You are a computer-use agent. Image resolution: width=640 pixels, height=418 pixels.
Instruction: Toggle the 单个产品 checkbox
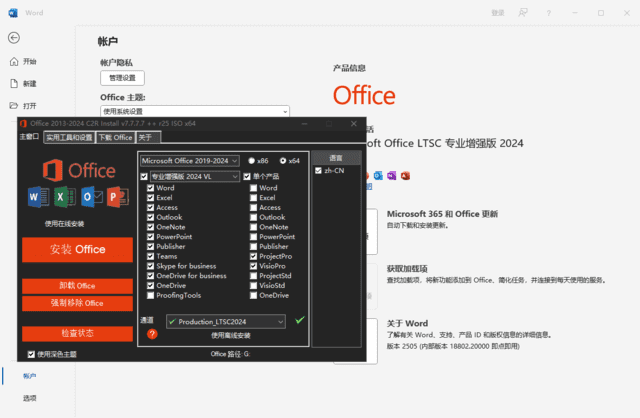tap(247, 177)
